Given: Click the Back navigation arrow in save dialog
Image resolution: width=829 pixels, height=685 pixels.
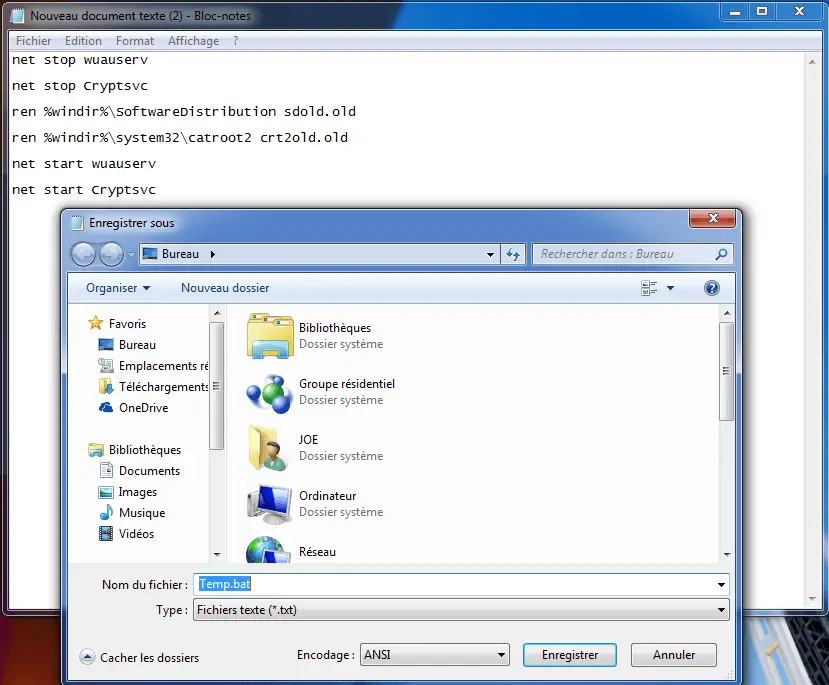Looking at the screenshot, I should [83, 255].
